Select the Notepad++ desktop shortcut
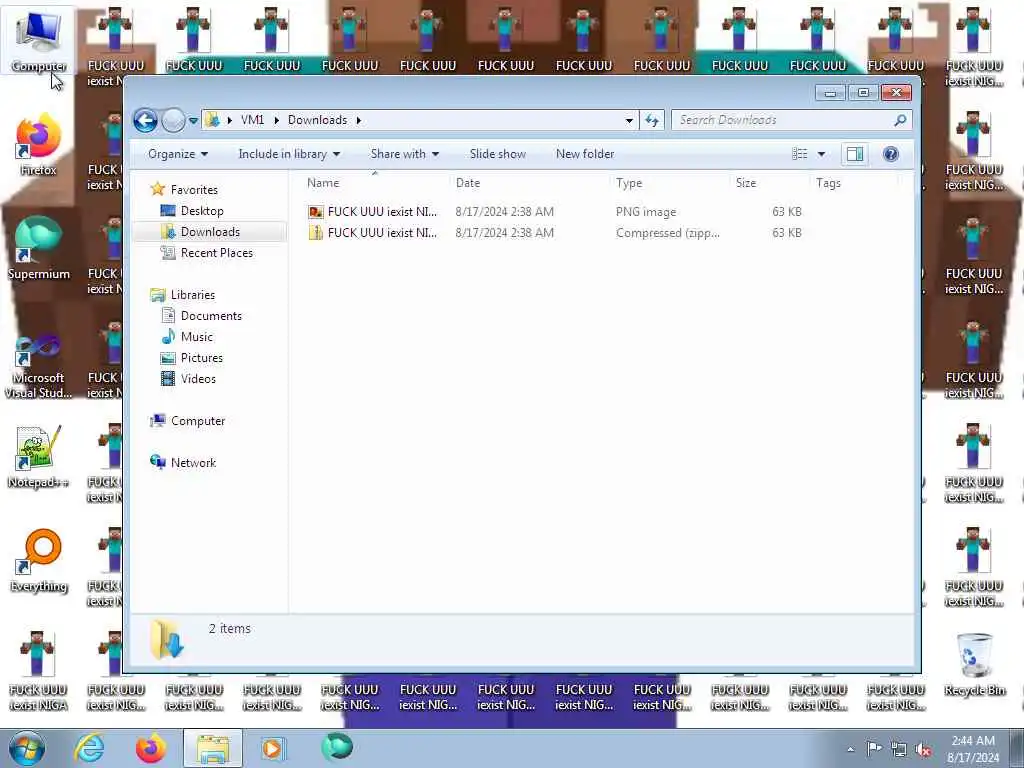 tap(39, 457)
